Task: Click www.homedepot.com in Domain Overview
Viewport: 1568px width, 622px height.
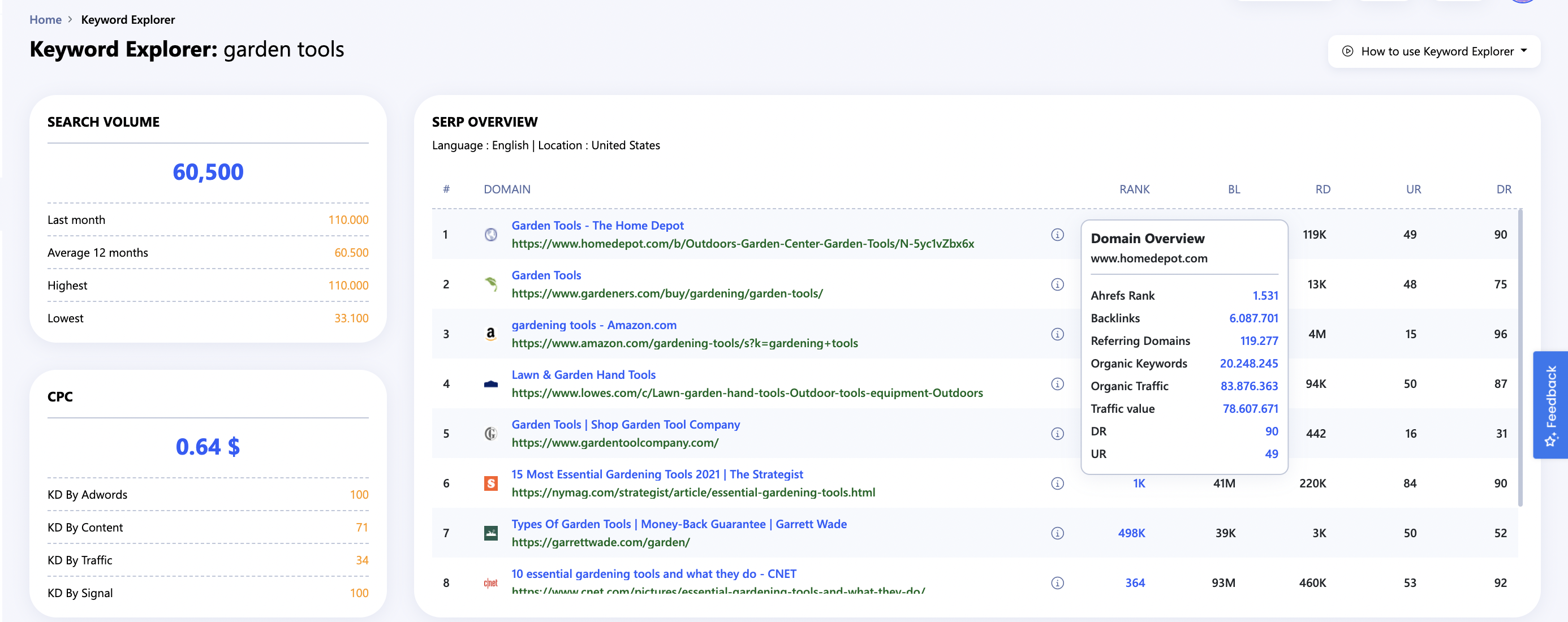Action: click(1149, 258)
